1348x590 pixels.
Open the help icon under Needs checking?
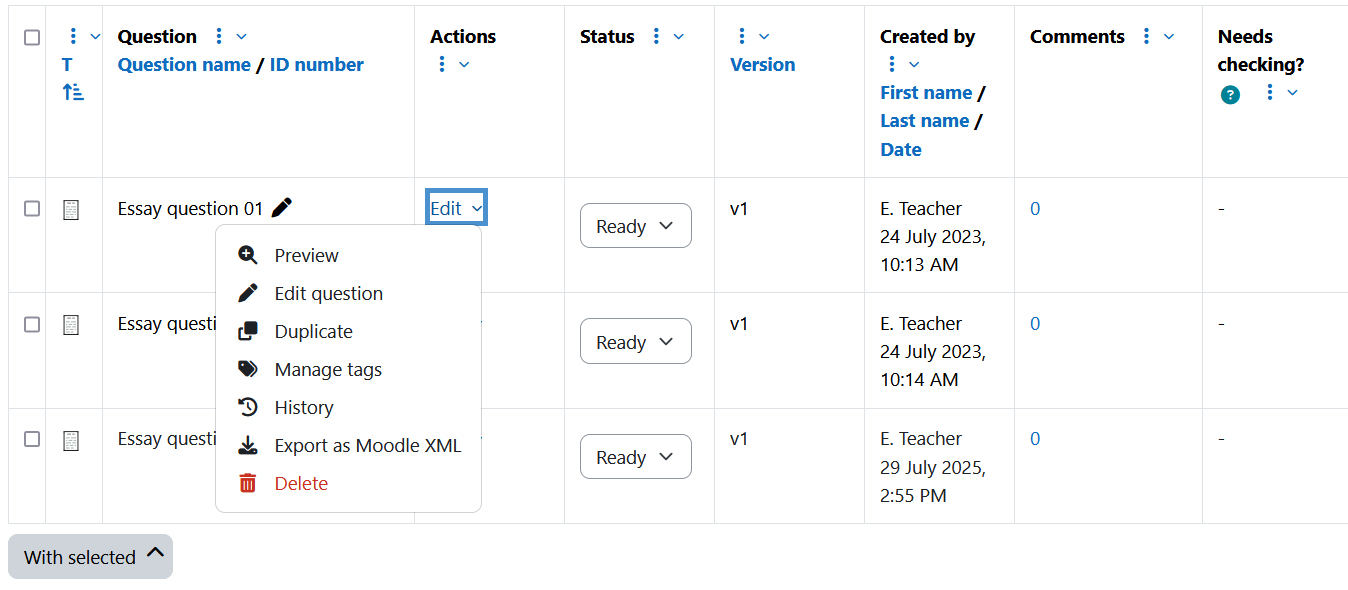1231,95
